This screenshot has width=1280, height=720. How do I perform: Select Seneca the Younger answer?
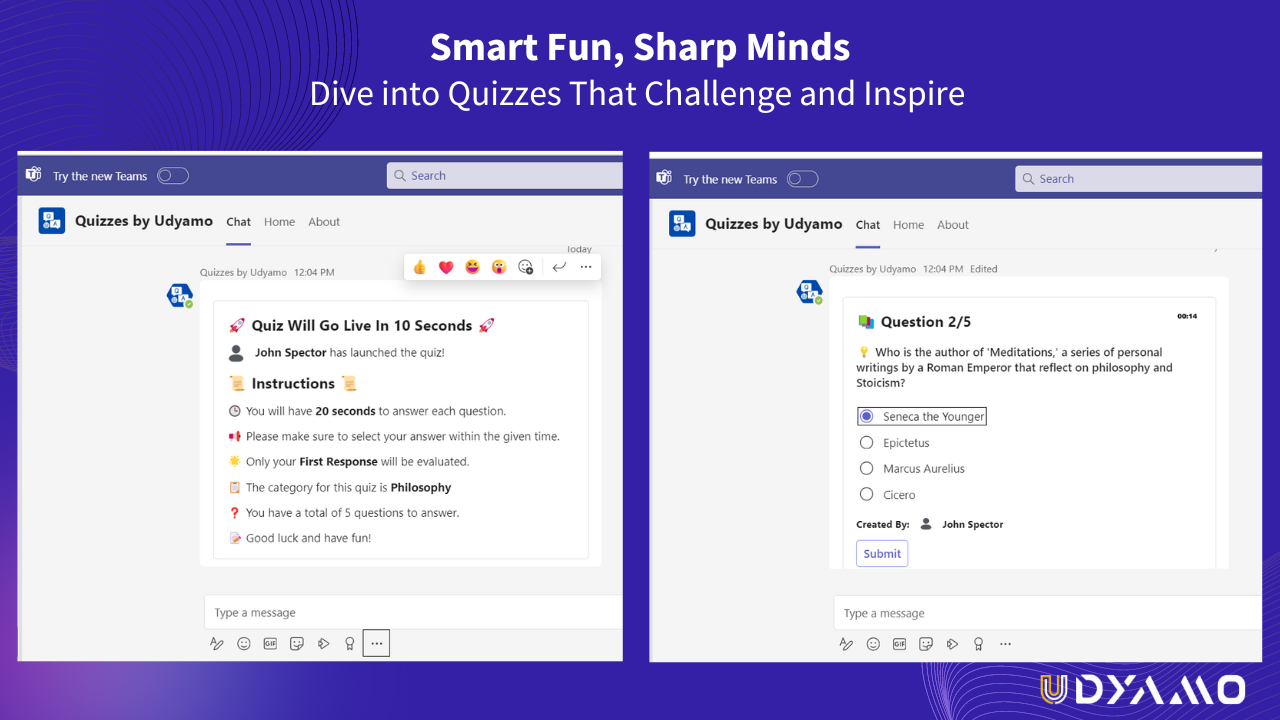(x=922, y=416)
